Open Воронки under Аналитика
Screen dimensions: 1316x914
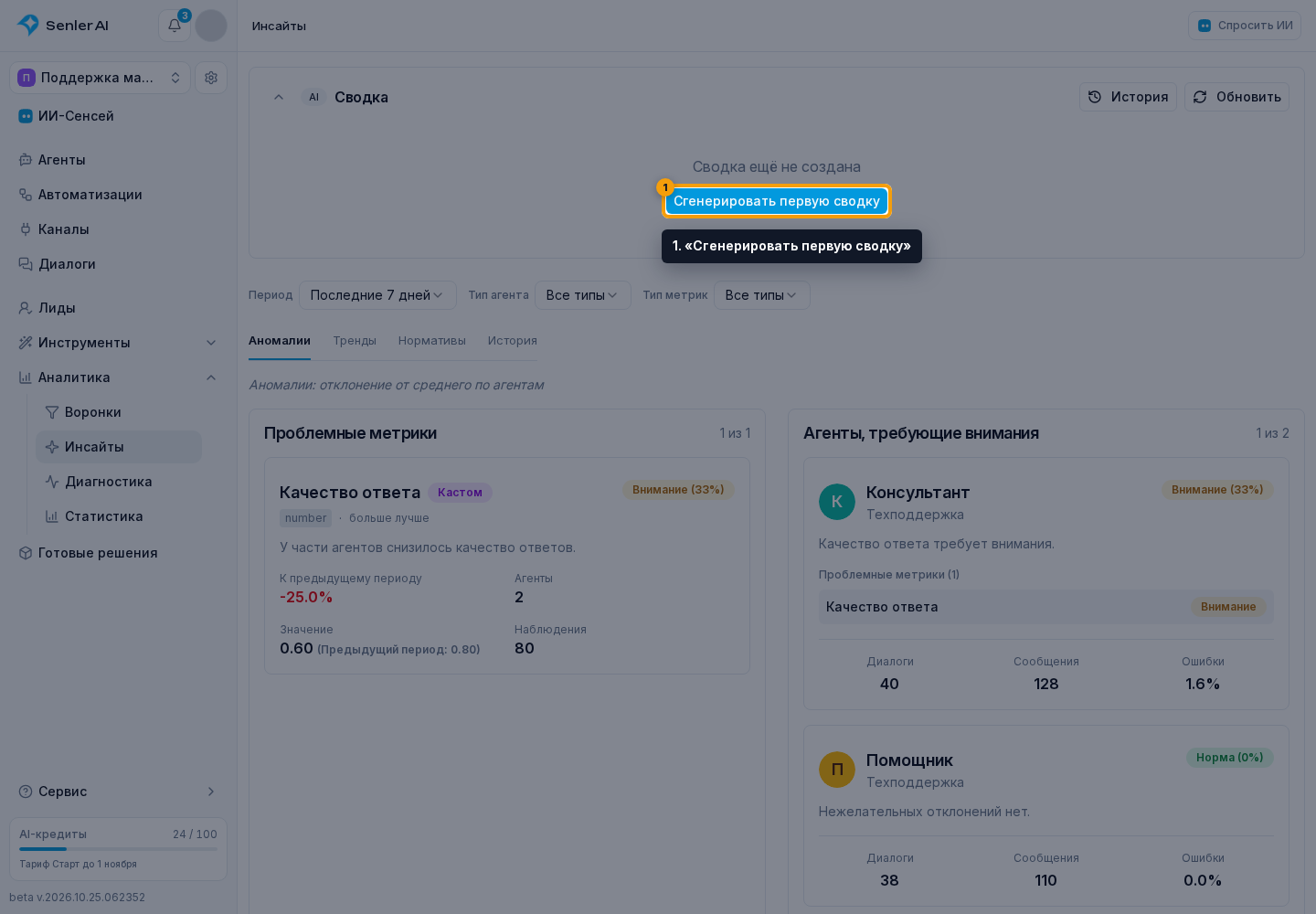point(119,412)
